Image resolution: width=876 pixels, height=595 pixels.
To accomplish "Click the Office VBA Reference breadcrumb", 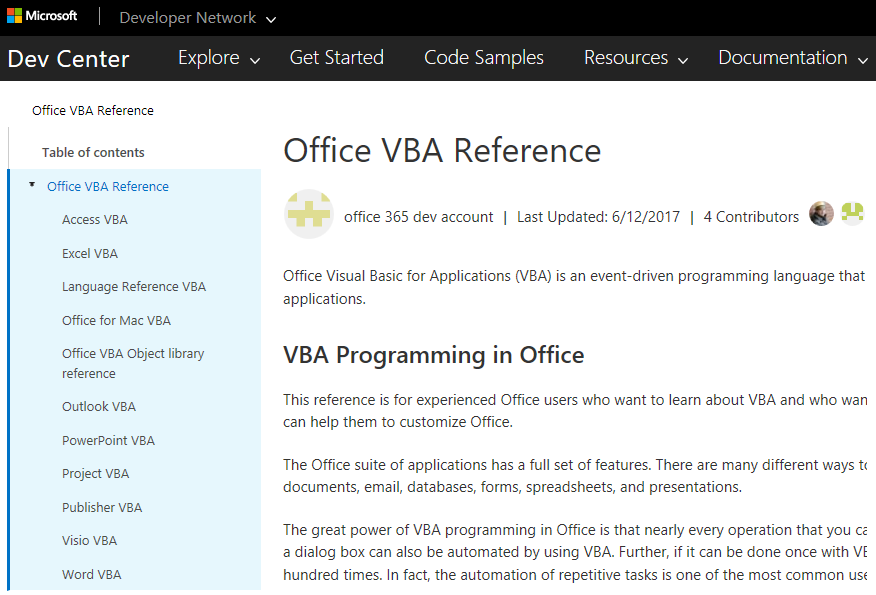I will [x=93, y=111].
